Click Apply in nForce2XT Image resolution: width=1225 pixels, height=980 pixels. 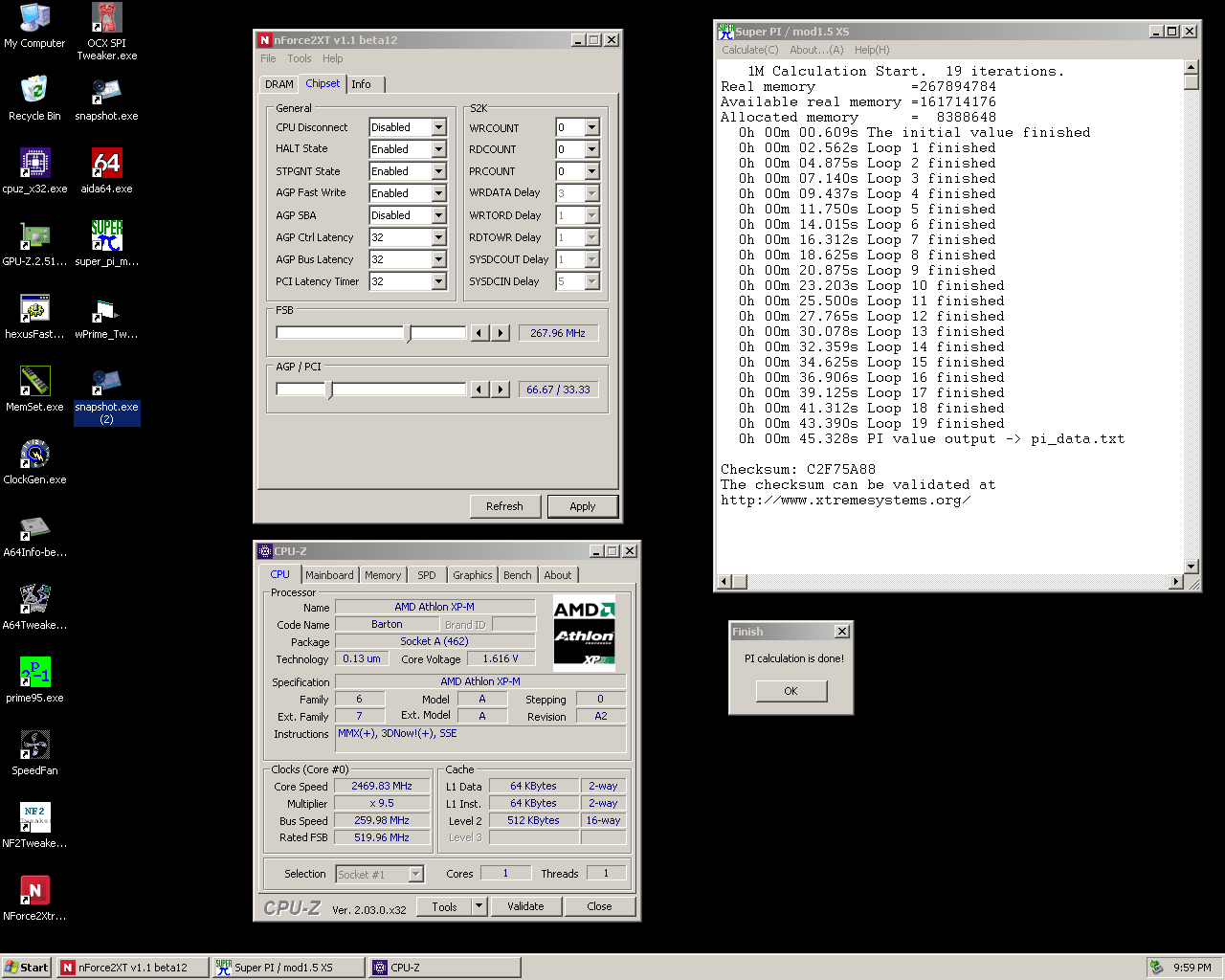[x=582, y=506]
